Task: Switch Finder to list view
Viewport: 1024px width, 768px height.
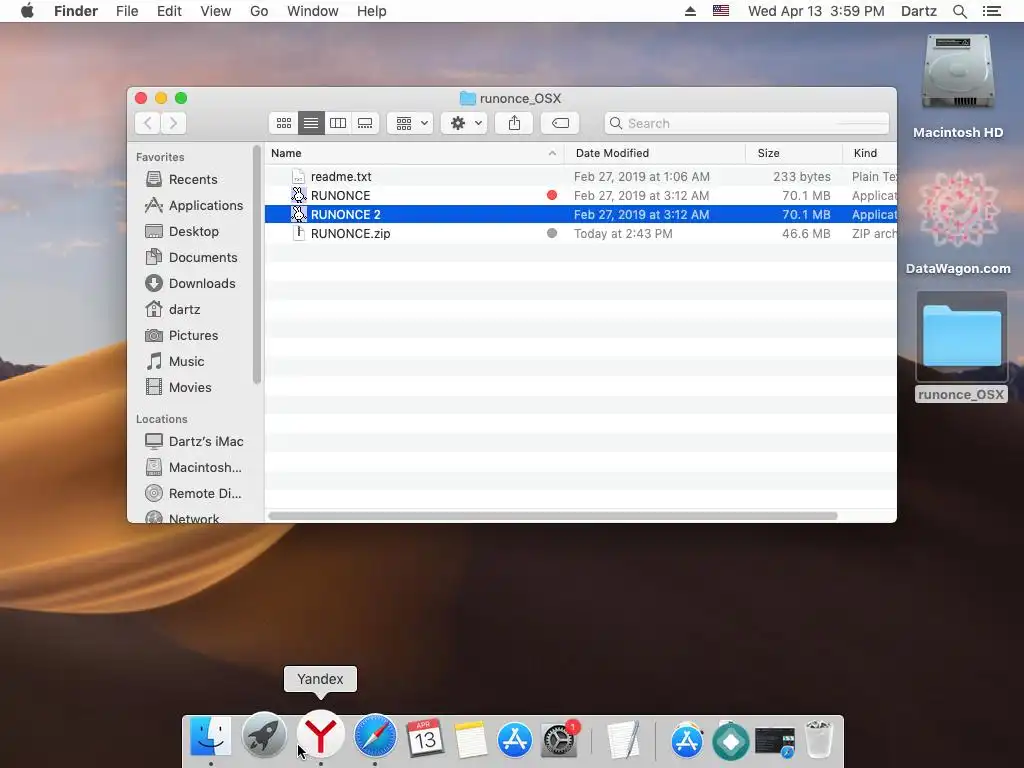Action: [x=311, y=123]
